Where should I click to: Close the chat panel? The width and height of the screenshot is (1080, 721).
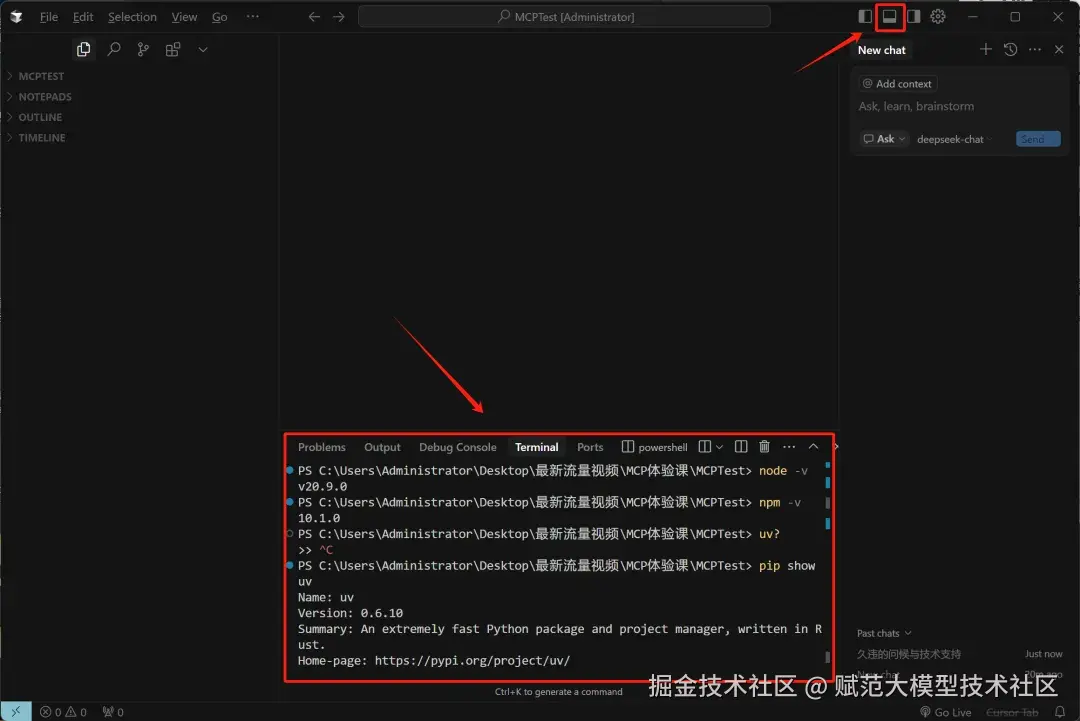1059,50
